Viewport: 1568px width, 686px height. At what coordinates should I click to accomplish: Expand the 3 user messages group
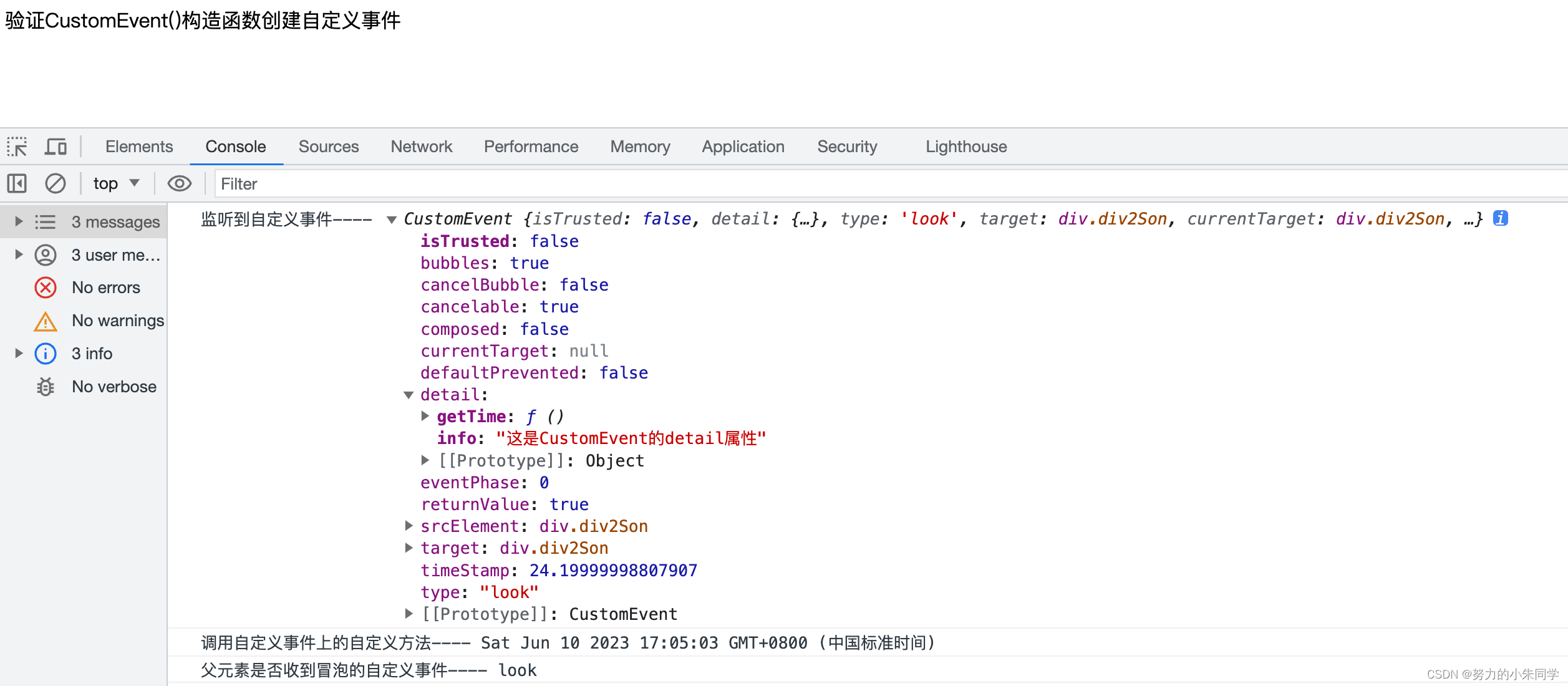coord(19,254)
